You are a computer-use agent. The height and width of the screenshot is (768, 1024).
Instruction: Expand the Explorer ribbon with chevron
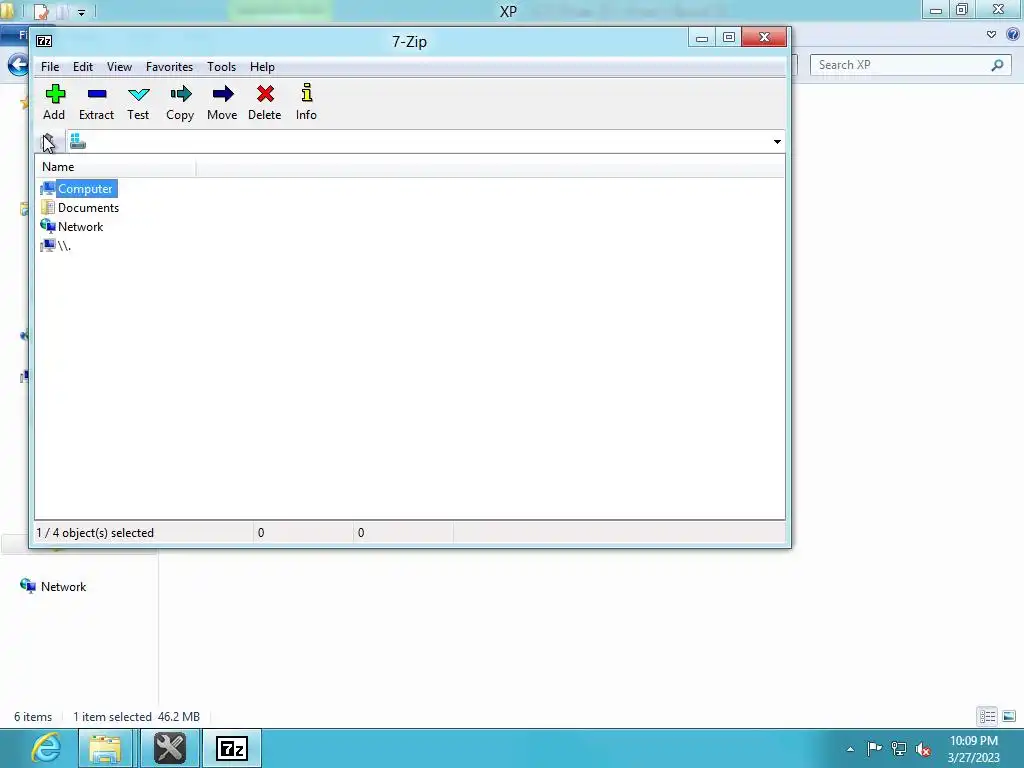click(991, 35)
